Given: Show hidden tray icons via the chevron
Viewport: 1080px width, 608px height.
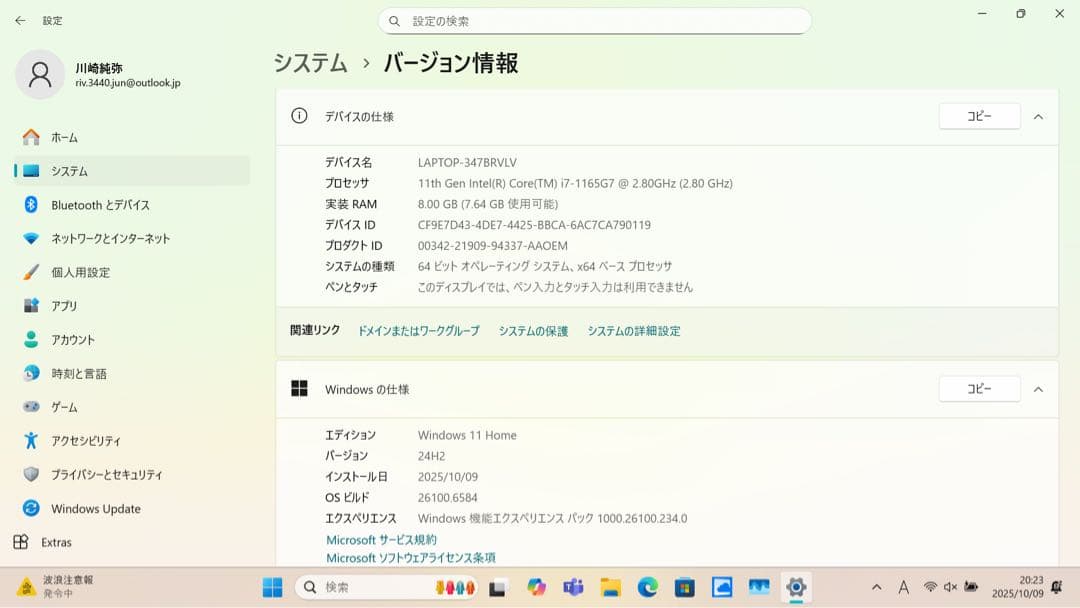Looking at the screenshot, I should point(876,589).
